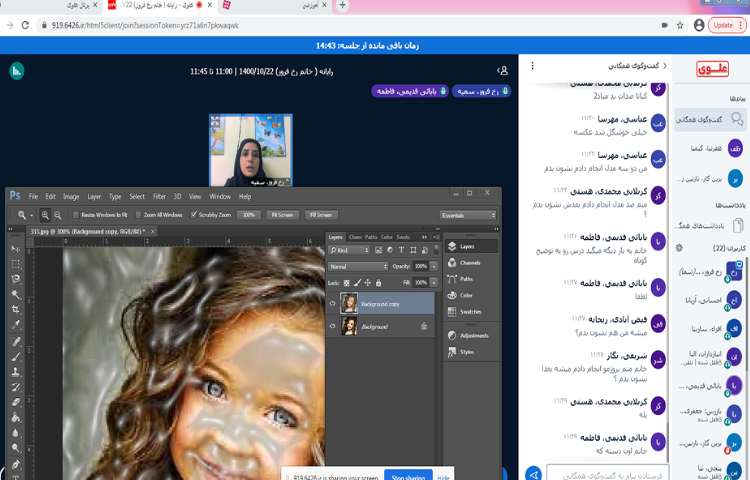Collapse chat with the back chevron

664,65
